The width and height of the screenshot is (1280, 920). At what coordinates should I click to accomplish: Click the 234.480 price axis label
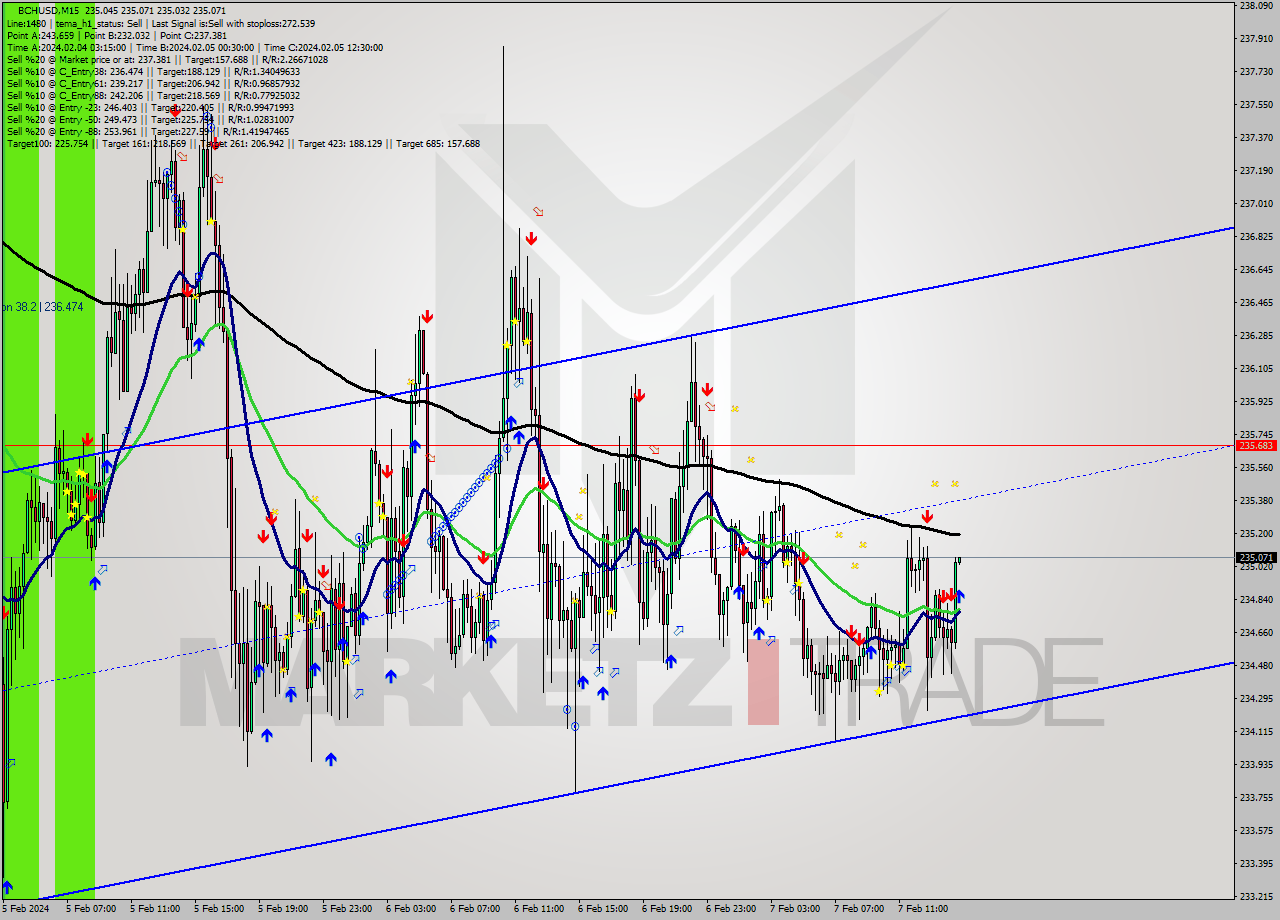tap(1256, 665)
